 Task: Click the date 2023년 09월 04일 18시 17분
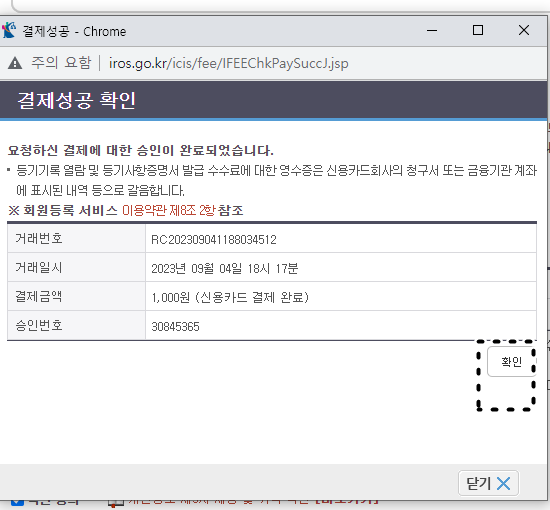click(x=225, y=269)
